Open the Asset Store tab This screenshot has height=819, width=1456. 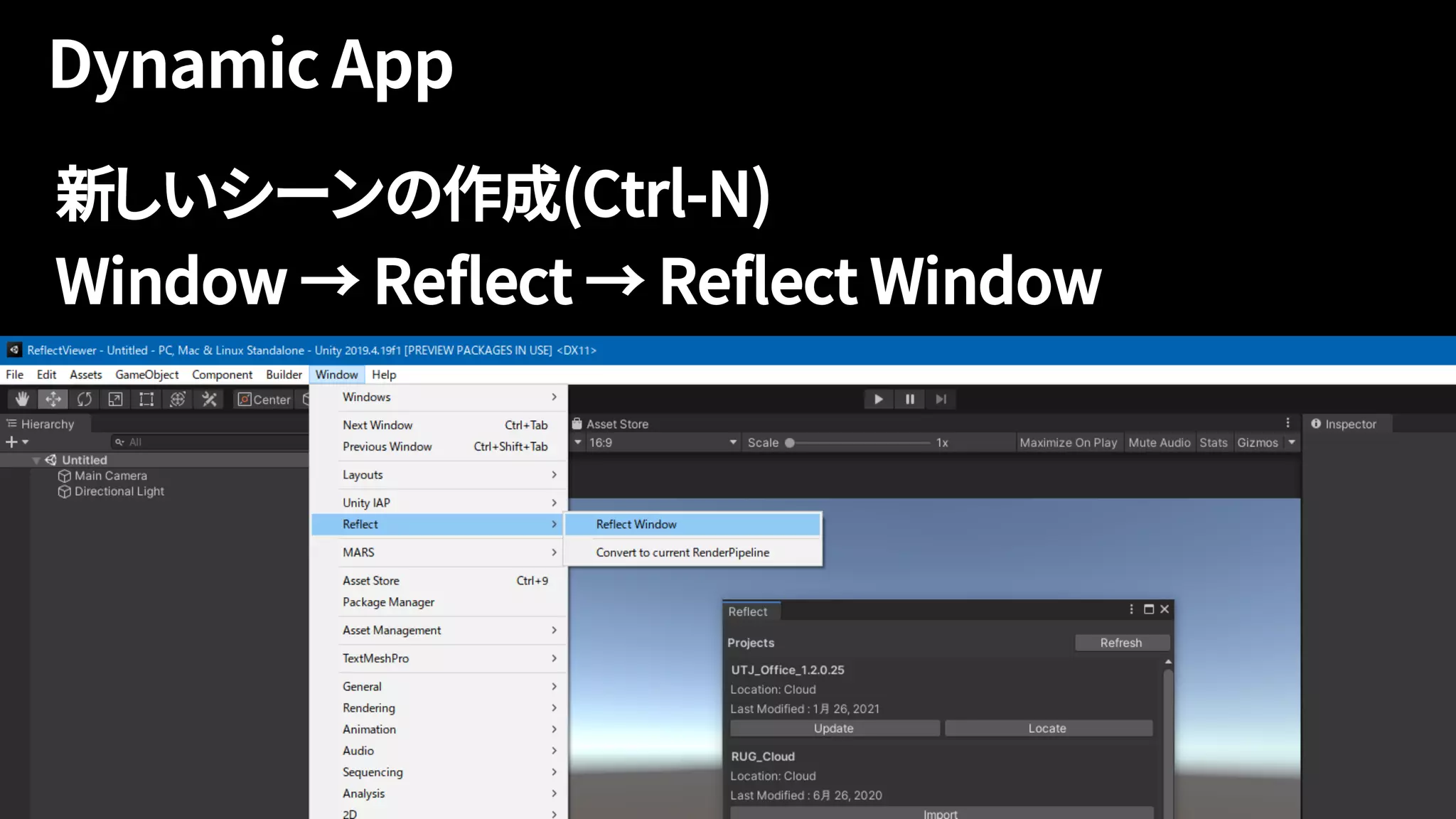point(611,424)
